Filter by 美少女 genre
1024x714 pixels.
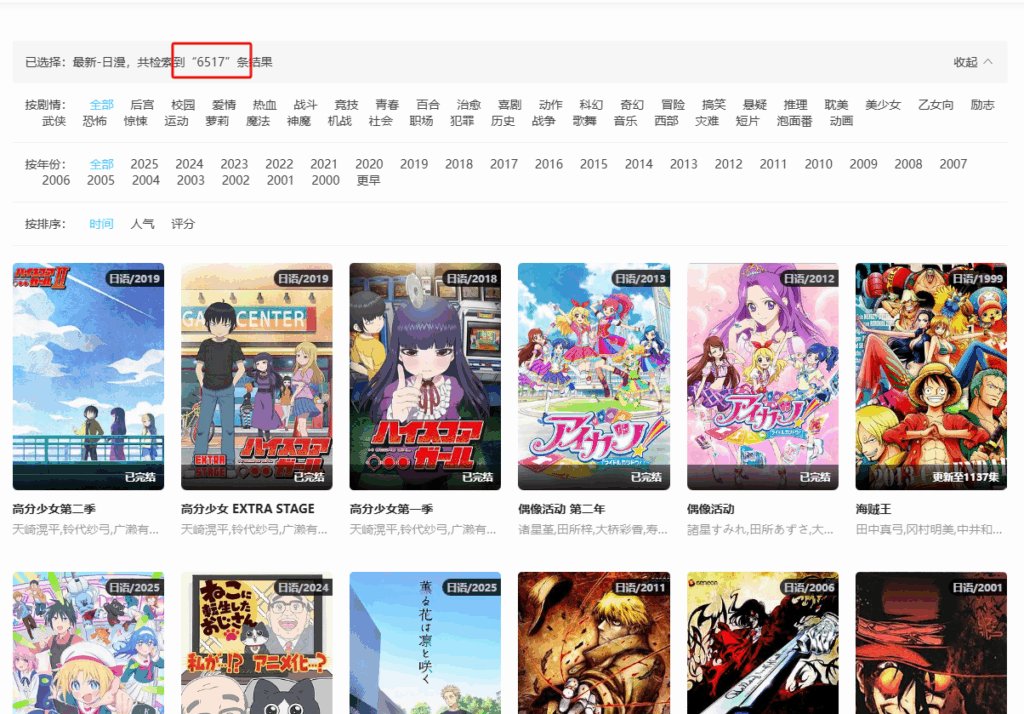click(883, 105)
